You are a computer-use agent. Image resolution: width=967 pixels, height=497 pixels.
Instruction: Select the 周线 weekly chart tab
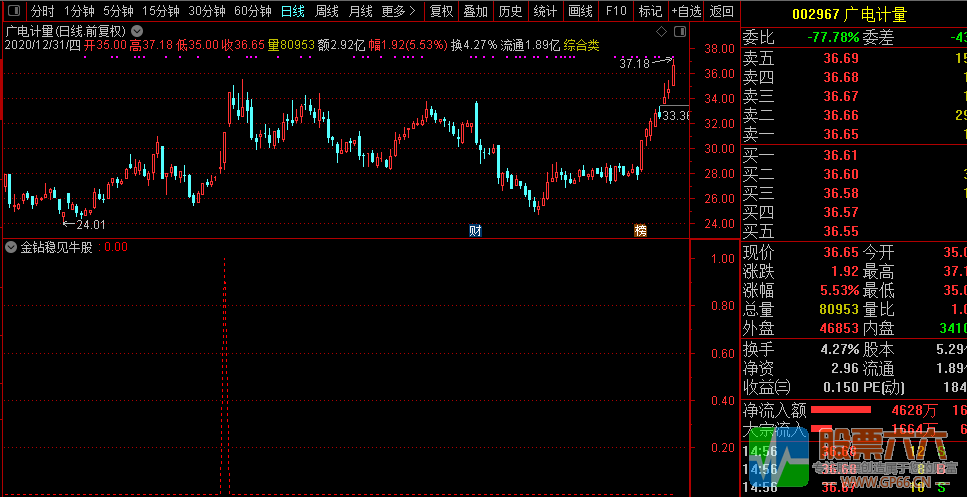[327, 11]
